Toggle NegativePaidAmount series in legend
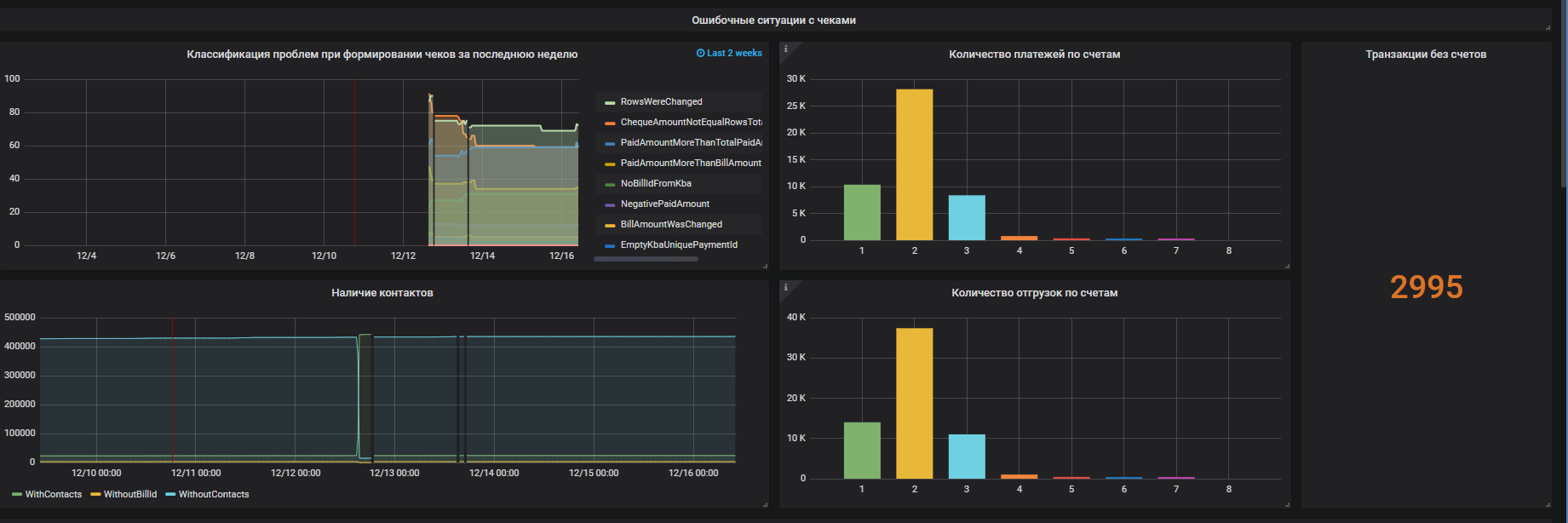The height and width of the screenshot is (523, 1568). (x=665, y=204)
